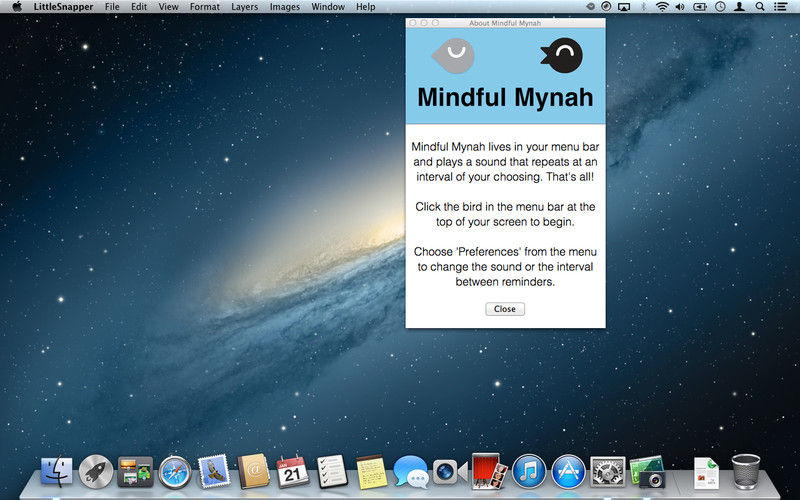Screen dimensions: 800x500
Task: Click LittleSnapper camera icon in Dock
Action: (647, 472)
